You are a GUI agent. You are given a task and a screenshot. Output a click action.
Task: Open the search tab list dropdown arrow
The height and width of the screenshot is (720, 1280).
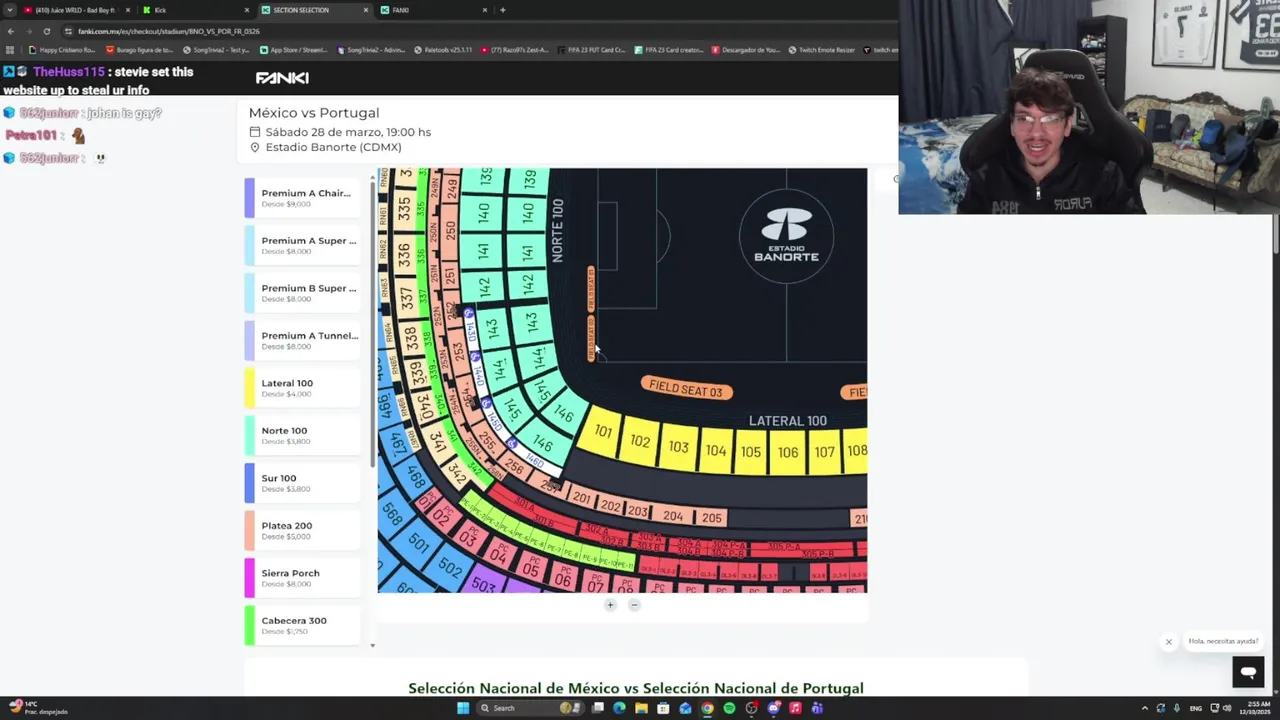pyautogui.click(x=10, y=10)
